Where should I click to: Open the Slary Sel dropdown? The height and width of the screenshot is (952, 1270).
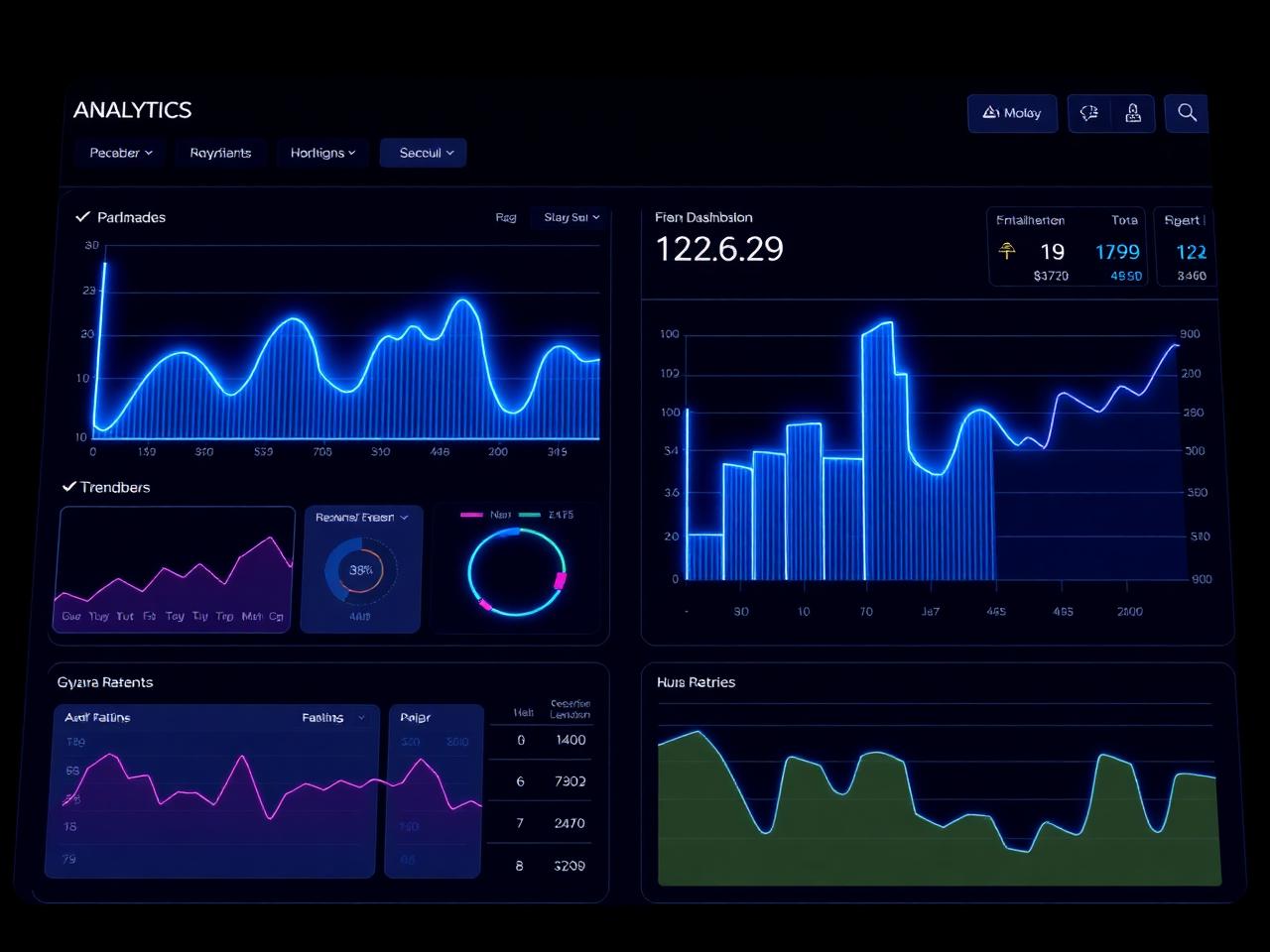571,217
